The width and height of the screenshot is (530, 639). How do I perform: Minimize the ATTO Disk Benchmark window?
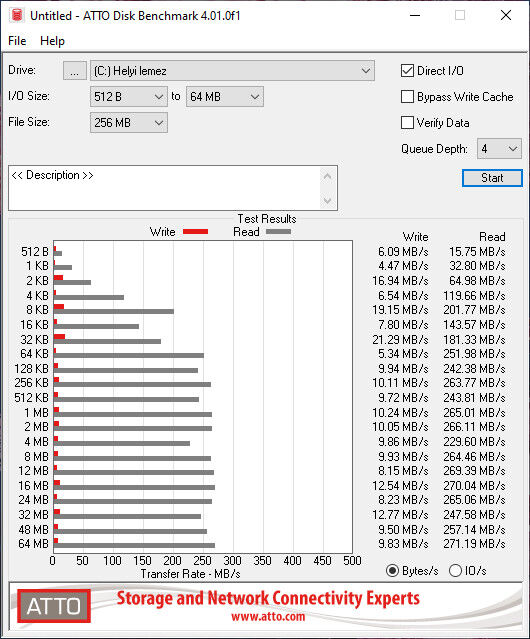click(x=415, y=15)
